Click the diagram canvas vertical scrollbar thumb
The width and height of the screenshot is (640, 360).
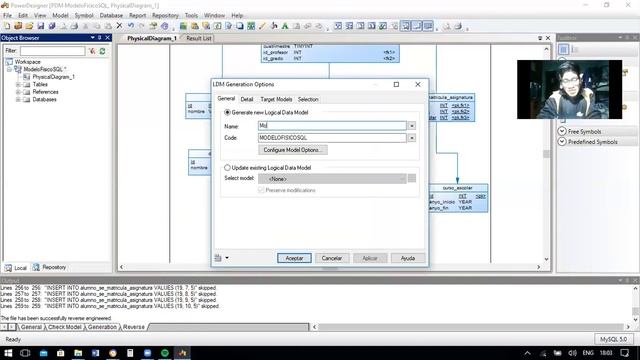click(x=546, y=154)
